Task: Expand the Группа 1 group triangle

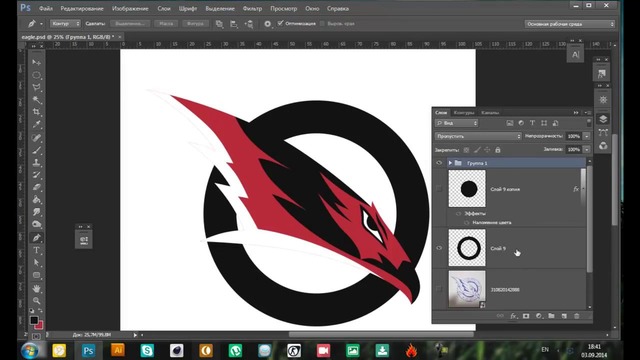Action: point(450,163)
